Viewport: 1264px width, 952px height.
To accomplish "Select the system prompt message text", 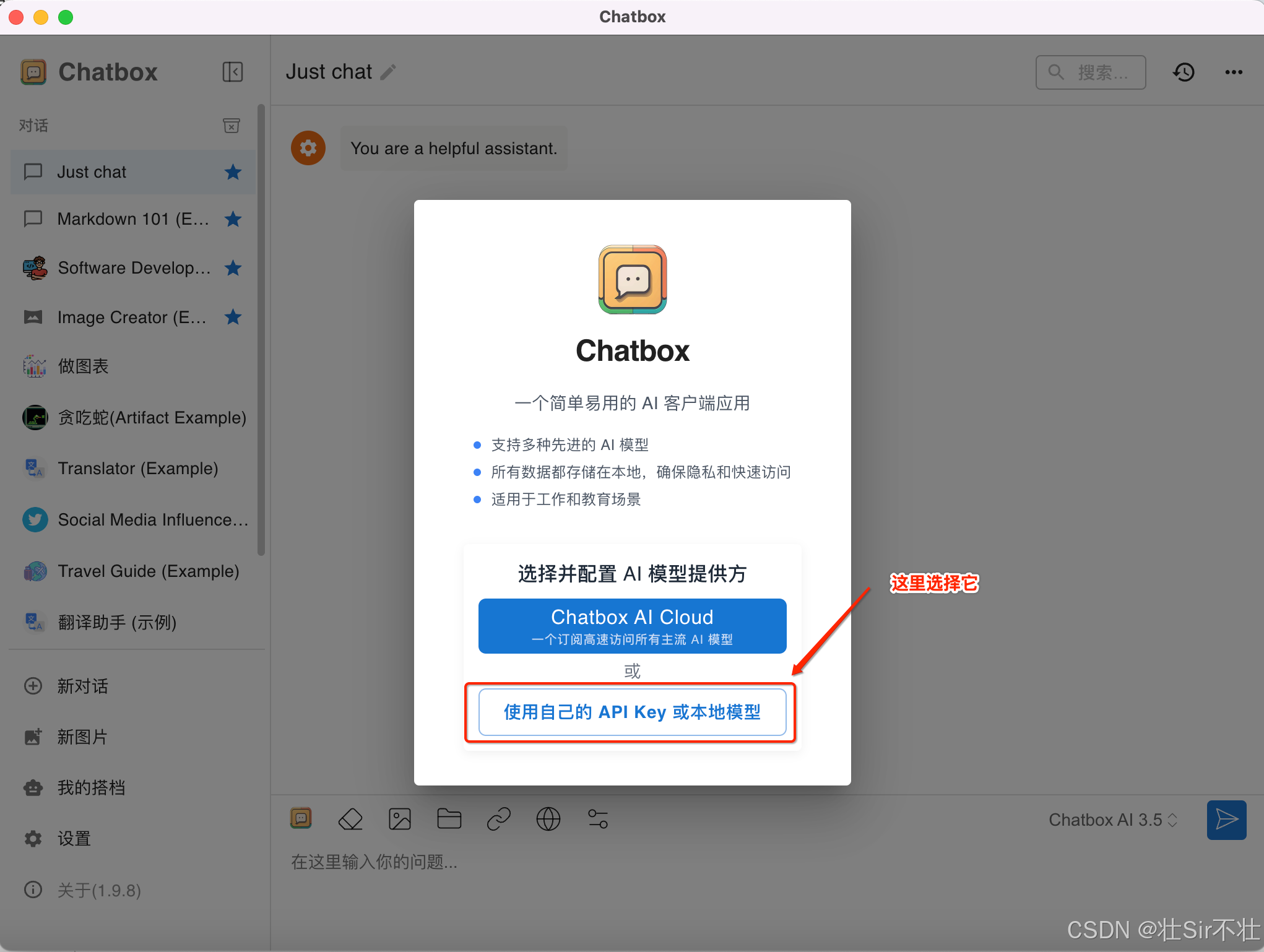I will tap(454, 149).
